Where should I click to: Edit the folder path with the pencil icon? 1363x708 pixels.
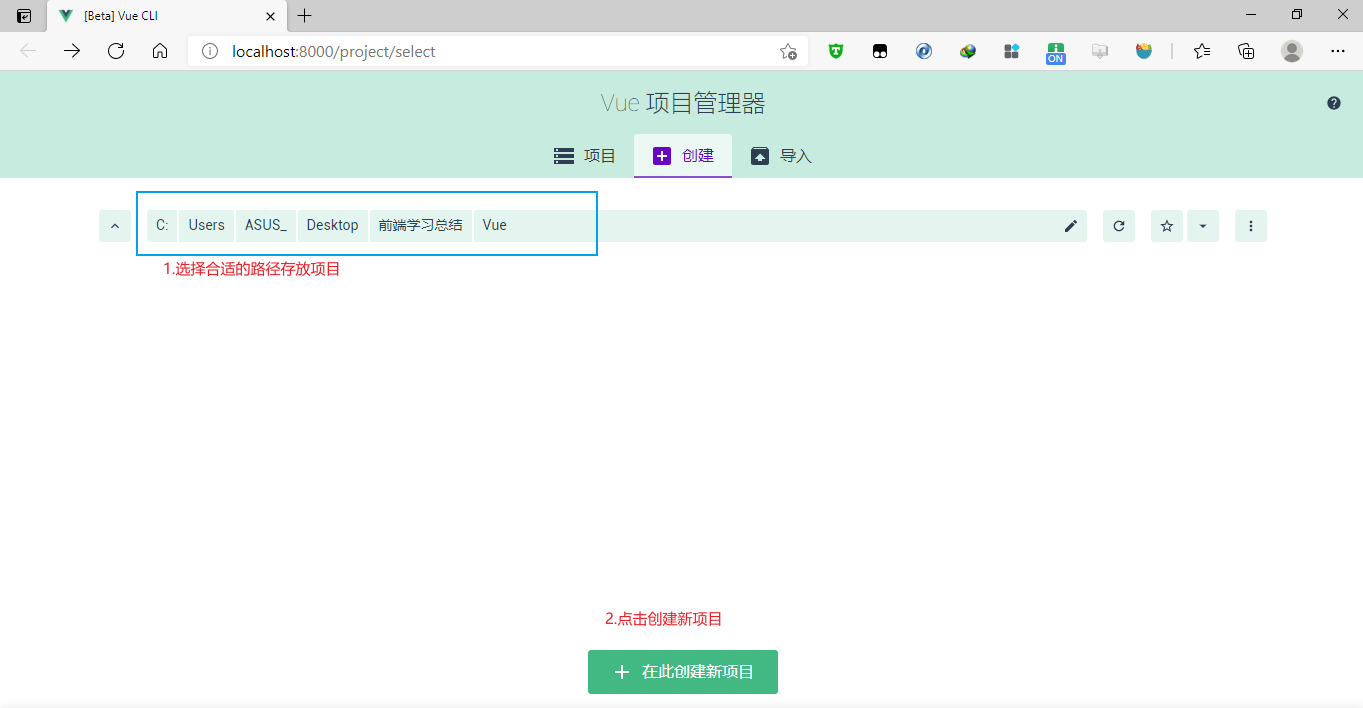pos(1071,226)
